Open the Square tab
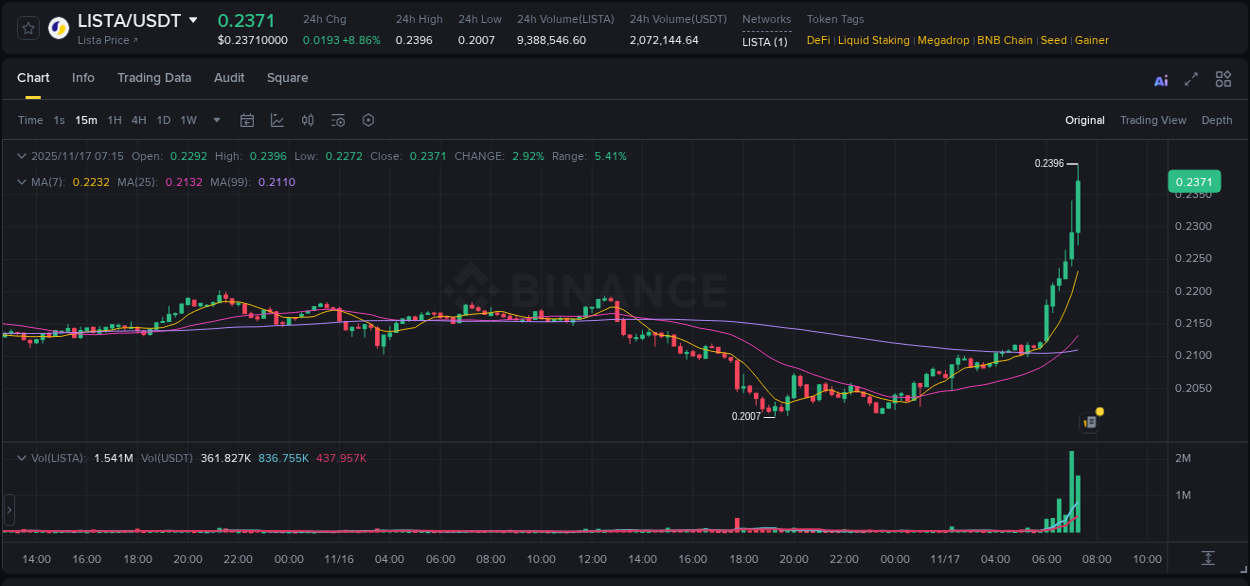The height and width of the screenshot is (586, 1250). [x=287, y=78]
